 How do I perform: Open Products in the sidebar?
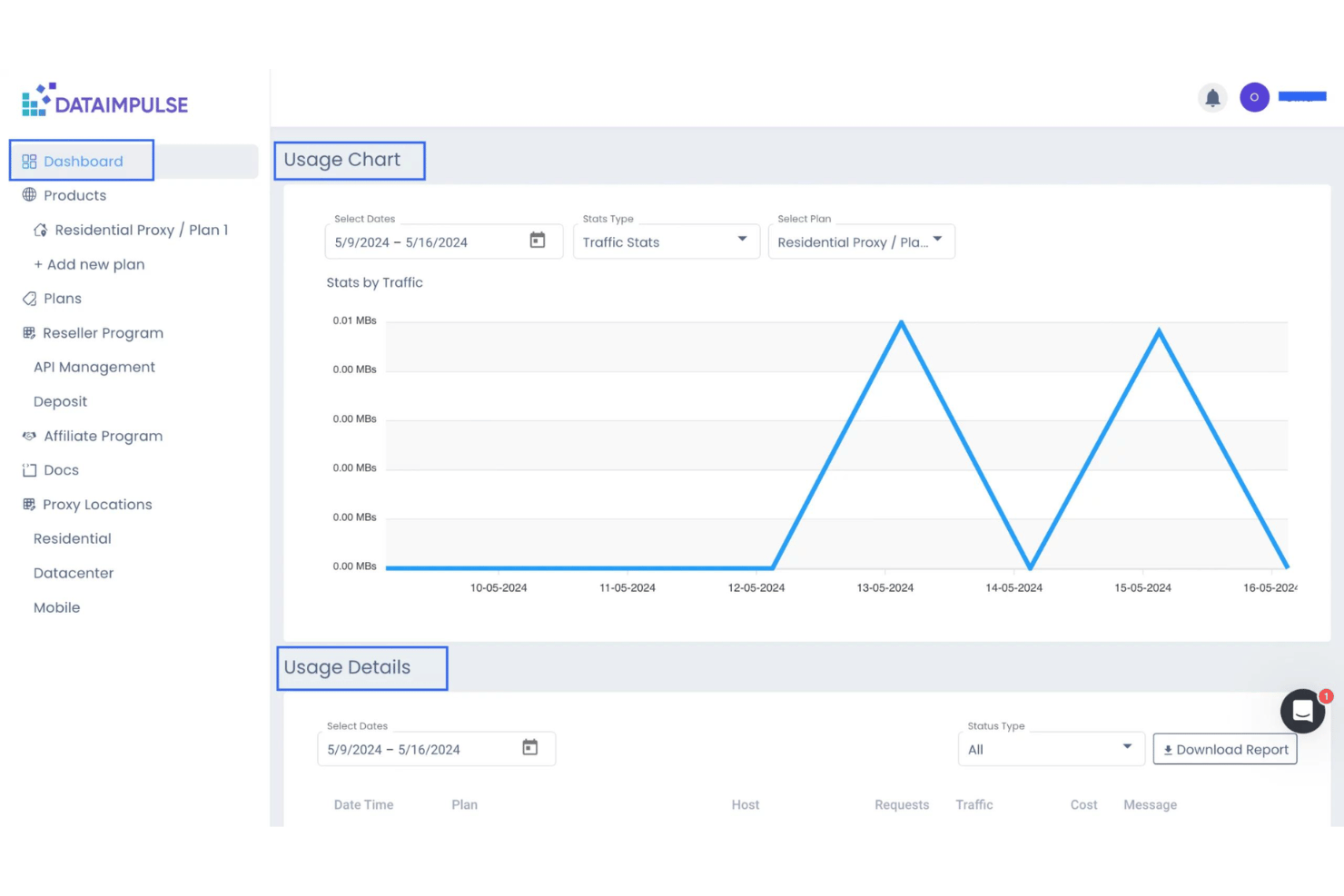[x=74, y=195]
